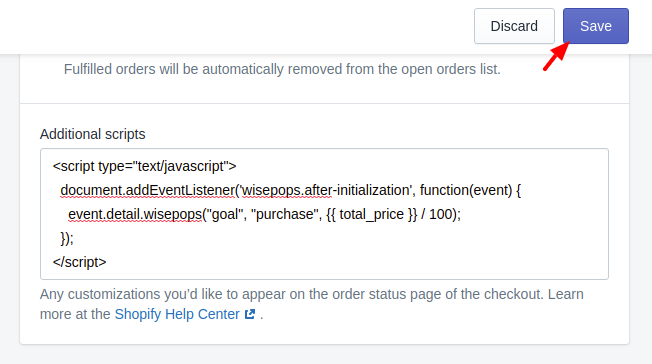This screenshot has width=652, height=364.
Task: Click function(event) in the listener line
Action: coord(466,190)
